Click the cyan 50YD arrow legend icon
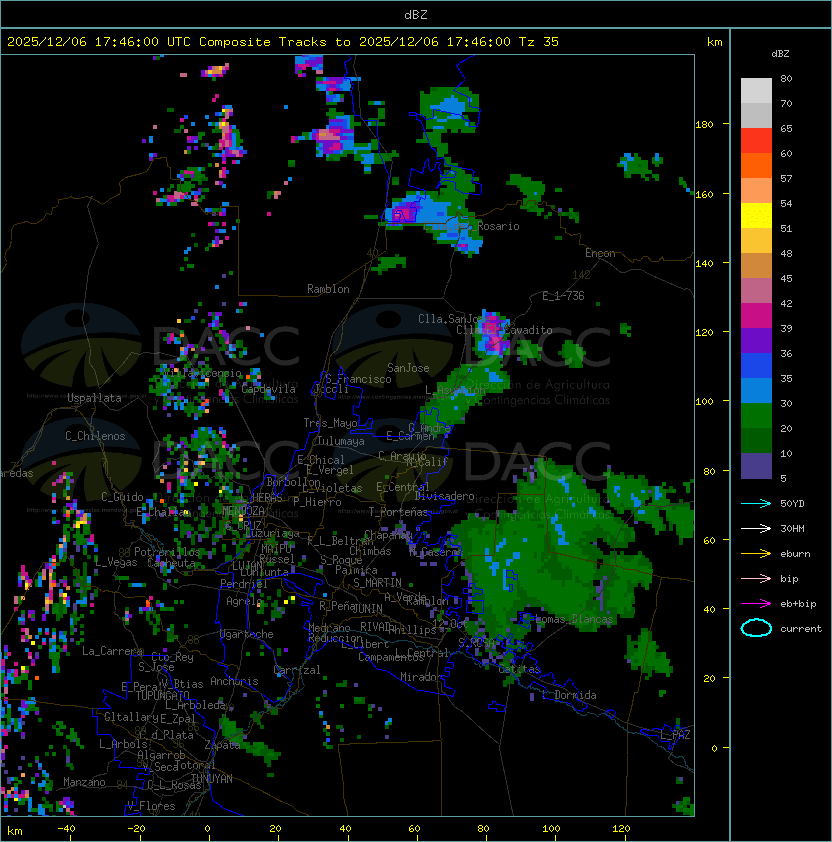The height and width of the screenshot is (842, 832). (756, 503)
